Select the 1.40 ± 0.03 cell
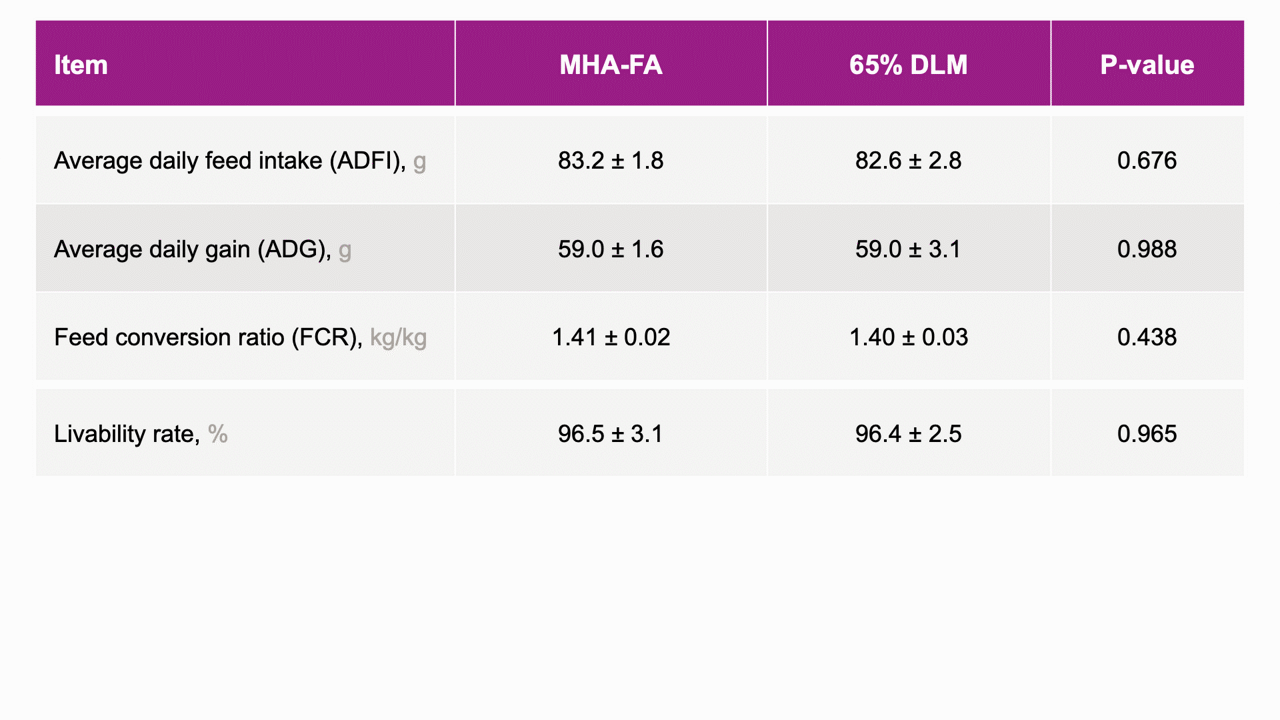 point(909,337)
